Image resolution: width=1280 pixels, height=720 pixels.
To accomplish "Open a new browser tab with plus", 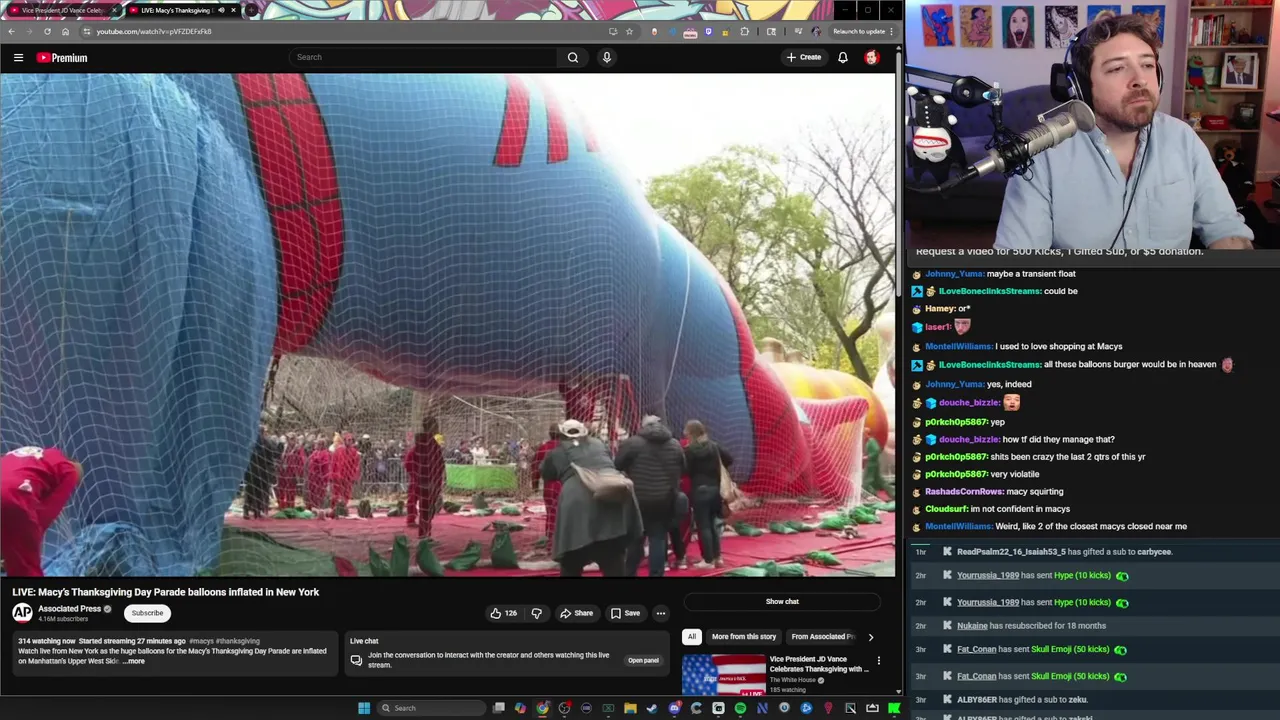I will click(x=250, y=10).
